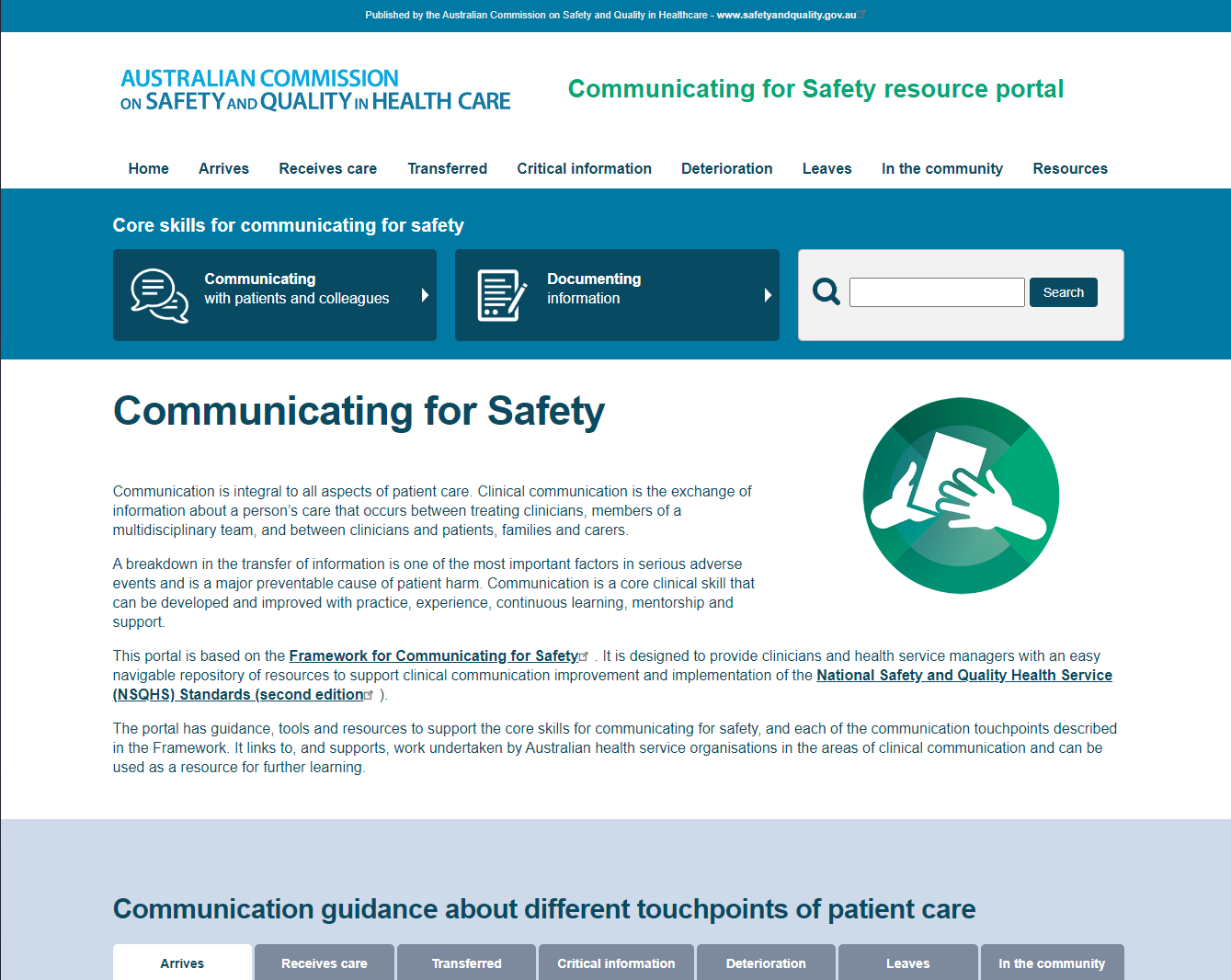Follow the NSQHS Standards second edition link
This screenshot has width=1231, height=980.
coord(963,674)
